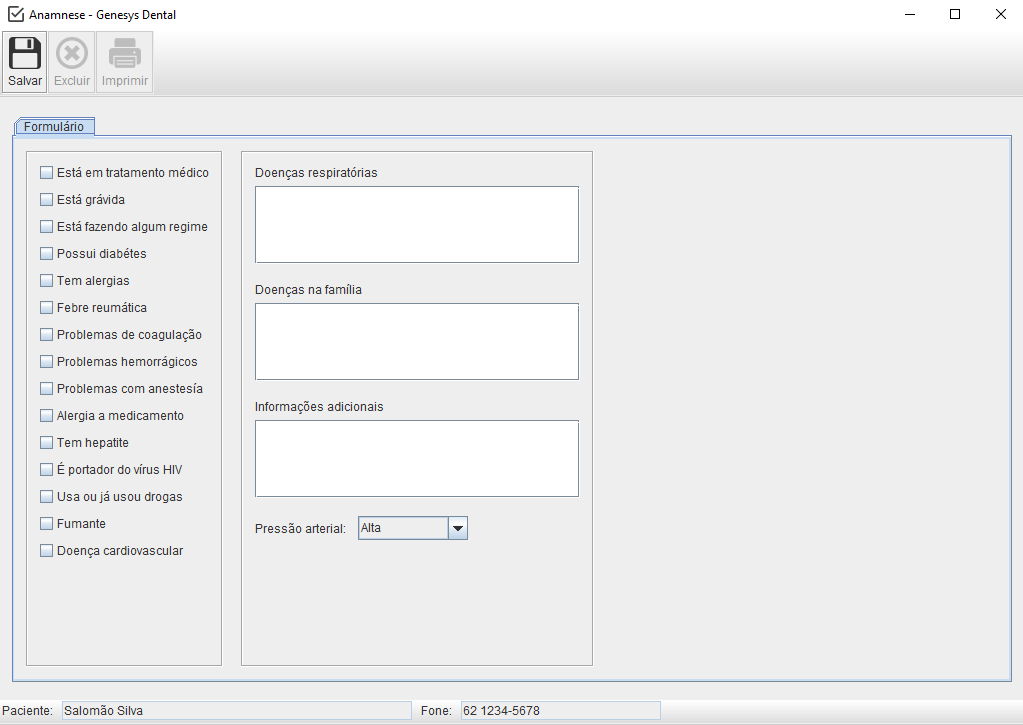Focus the Doenças respiratórias text area
Screen dimensions: 1023x725
click(416, 224)
